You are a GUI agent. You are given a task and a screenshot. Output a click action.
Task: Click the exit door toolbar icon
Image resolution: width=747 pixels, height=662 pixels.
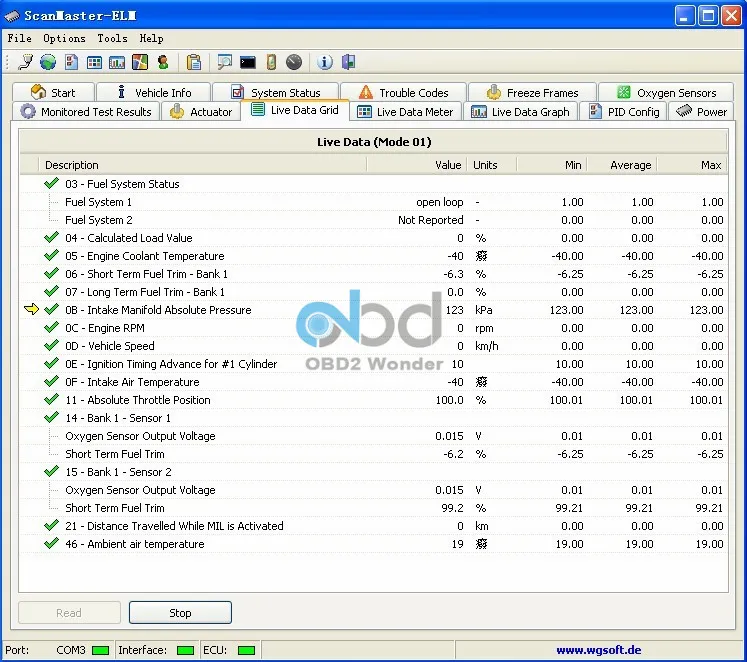[x=348, y=62]
